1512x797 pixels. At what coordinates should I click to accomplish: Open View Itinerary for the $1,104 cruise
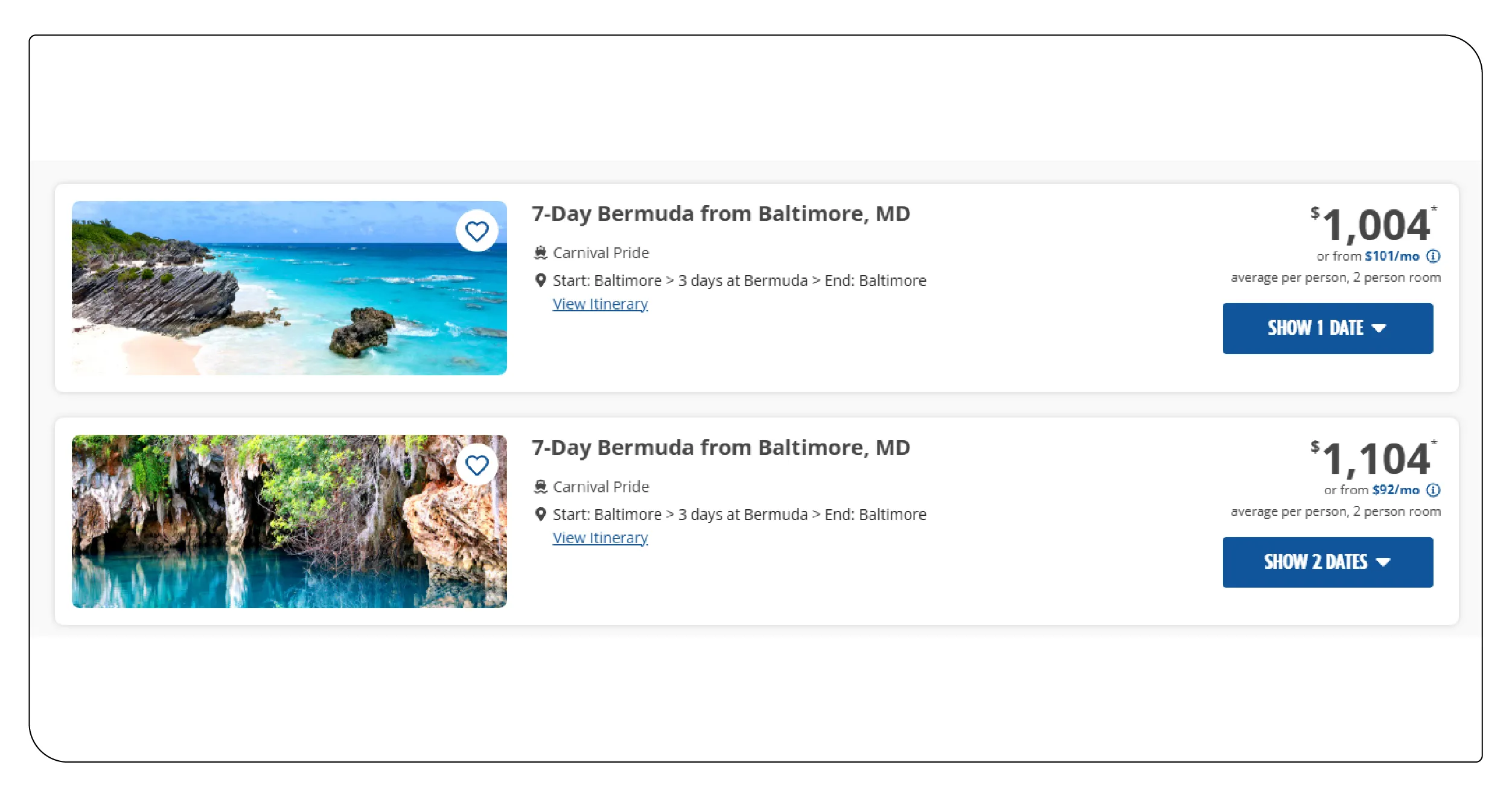pyautogui.click(x=600, y=538)
